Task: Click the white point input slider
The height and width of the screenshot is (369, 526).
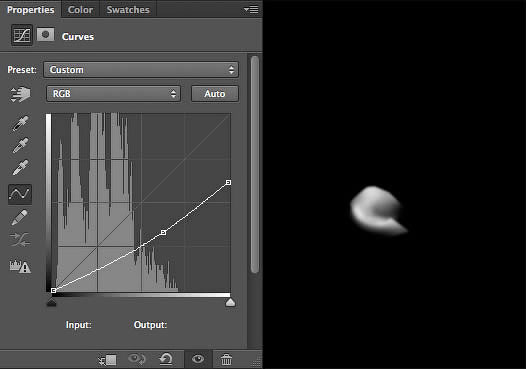Action: (x=230, y=303)
